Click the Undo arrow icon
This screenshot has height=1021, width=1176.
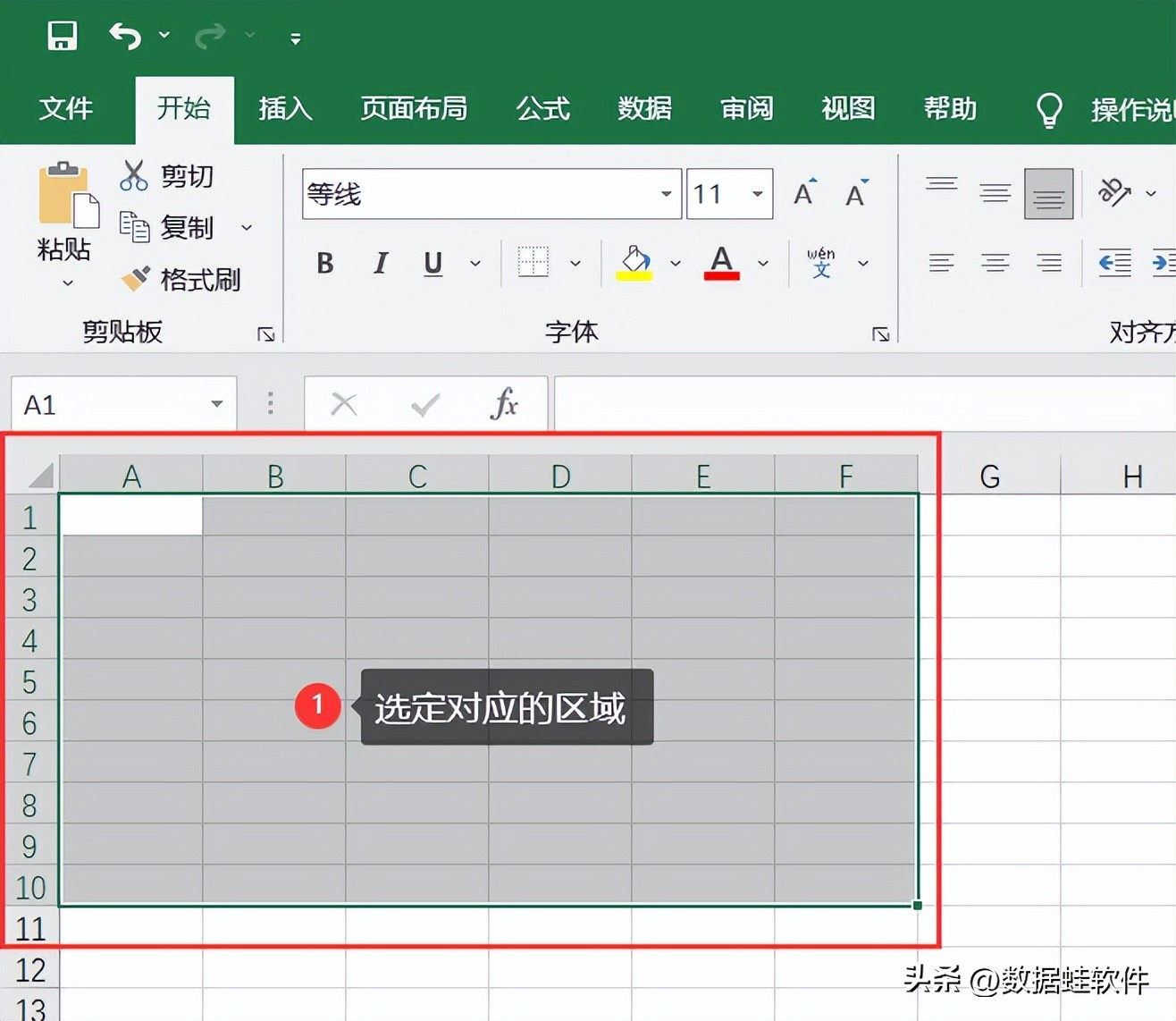pyautogui.click(x=125, y=36)
